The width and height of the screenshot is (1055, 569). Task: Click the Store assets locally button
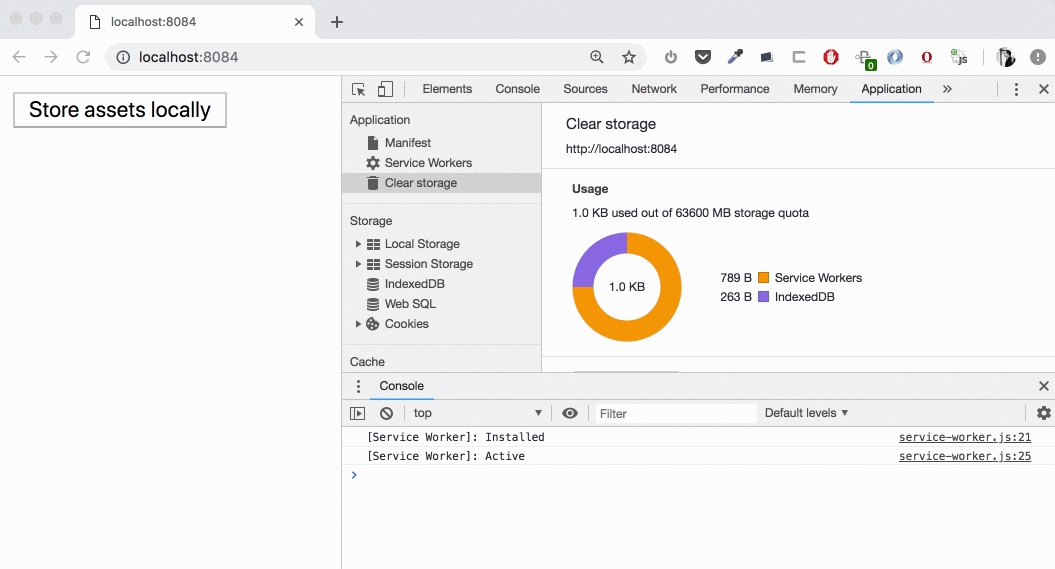(x=120, y=110)
